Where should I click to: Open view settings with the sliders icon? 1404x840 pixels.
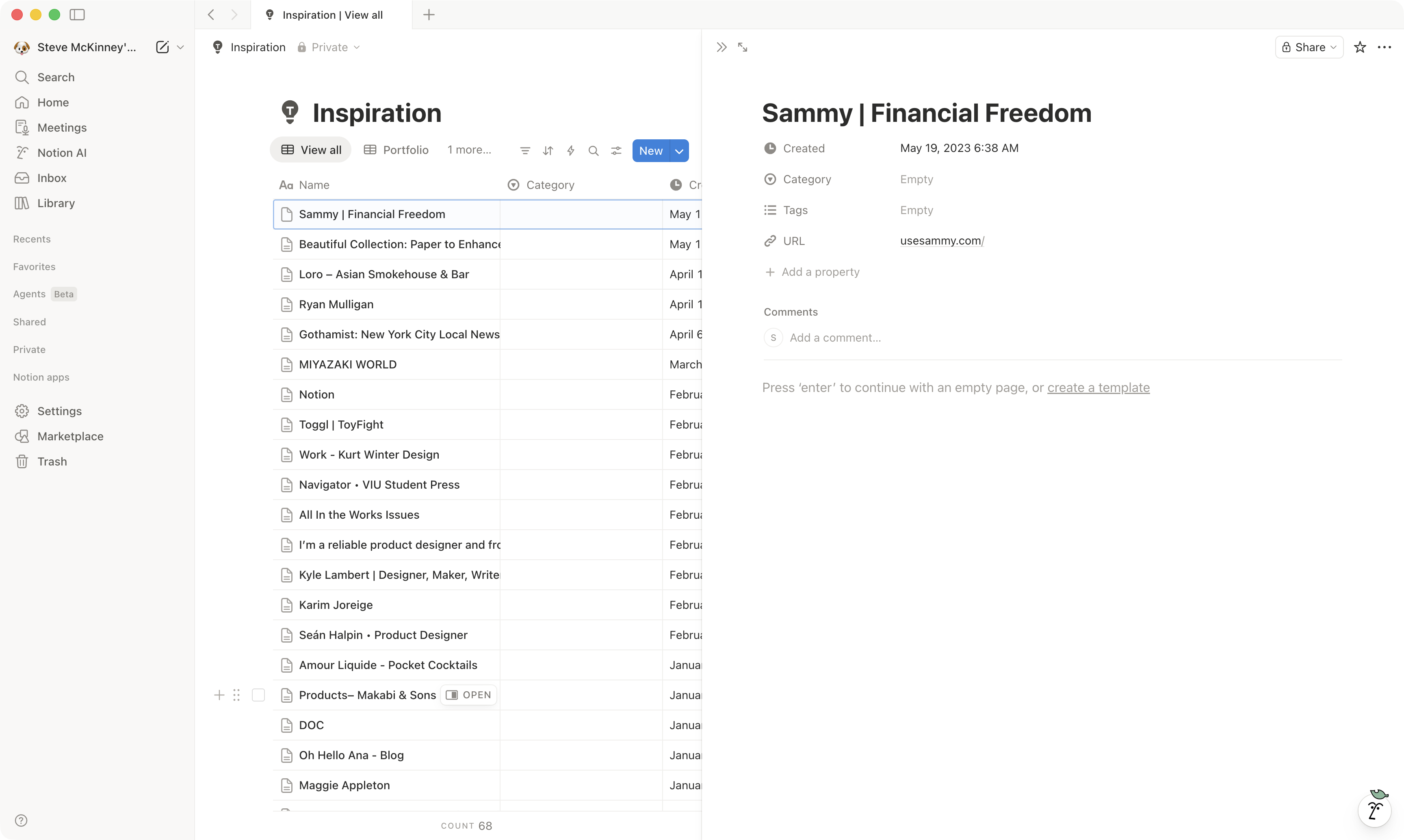[x=617, y=150]
